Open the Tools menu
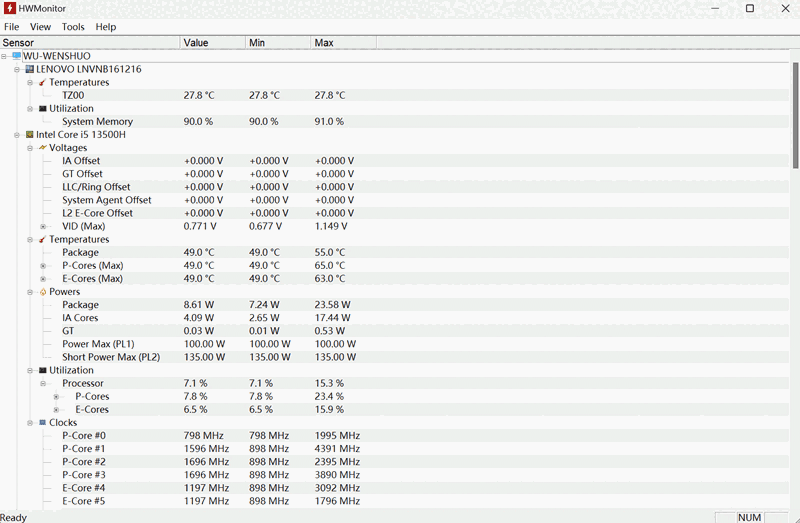The image size is (800, 523). tap(73, 27)
